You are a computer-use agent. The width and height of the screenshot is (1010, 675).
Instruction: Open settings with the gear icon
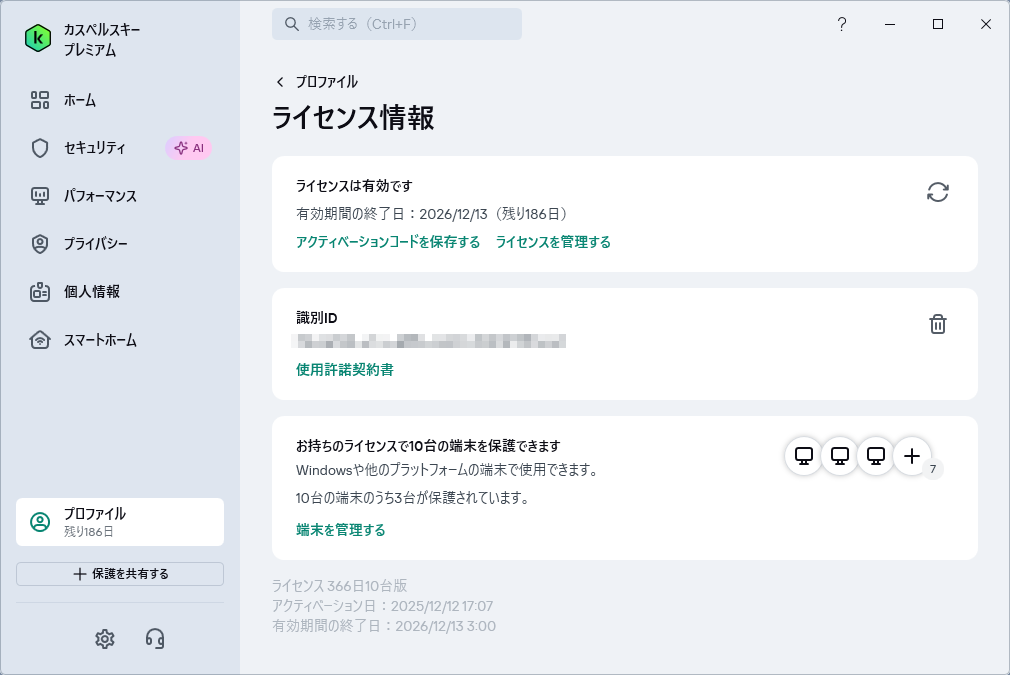[105, 639]
